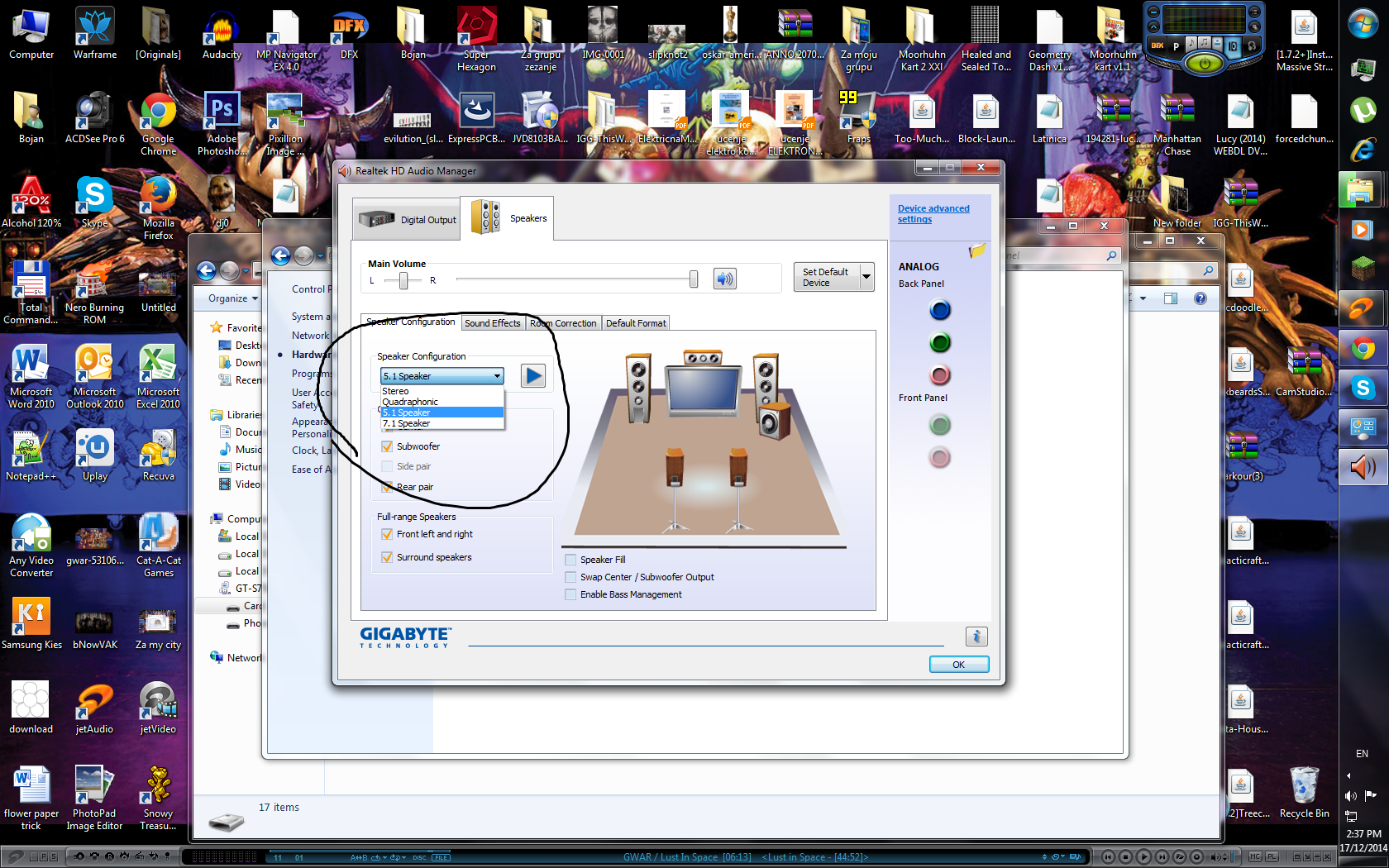Open the Room Correction tab
Image resolution: width=1389 pixels, height=868 pixels.
(x=562, y=323)
